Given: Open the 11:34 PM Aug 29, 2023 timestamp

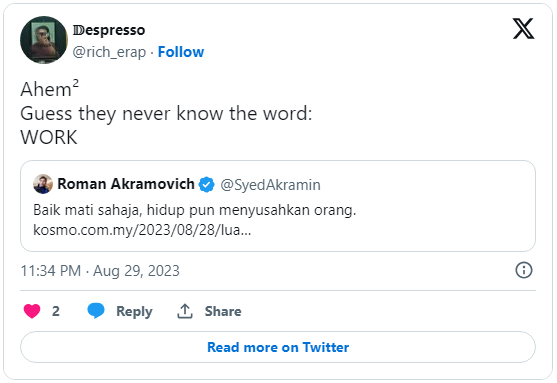Looking at the screenshot, I should pyautogui.click(x=100, y=271).
